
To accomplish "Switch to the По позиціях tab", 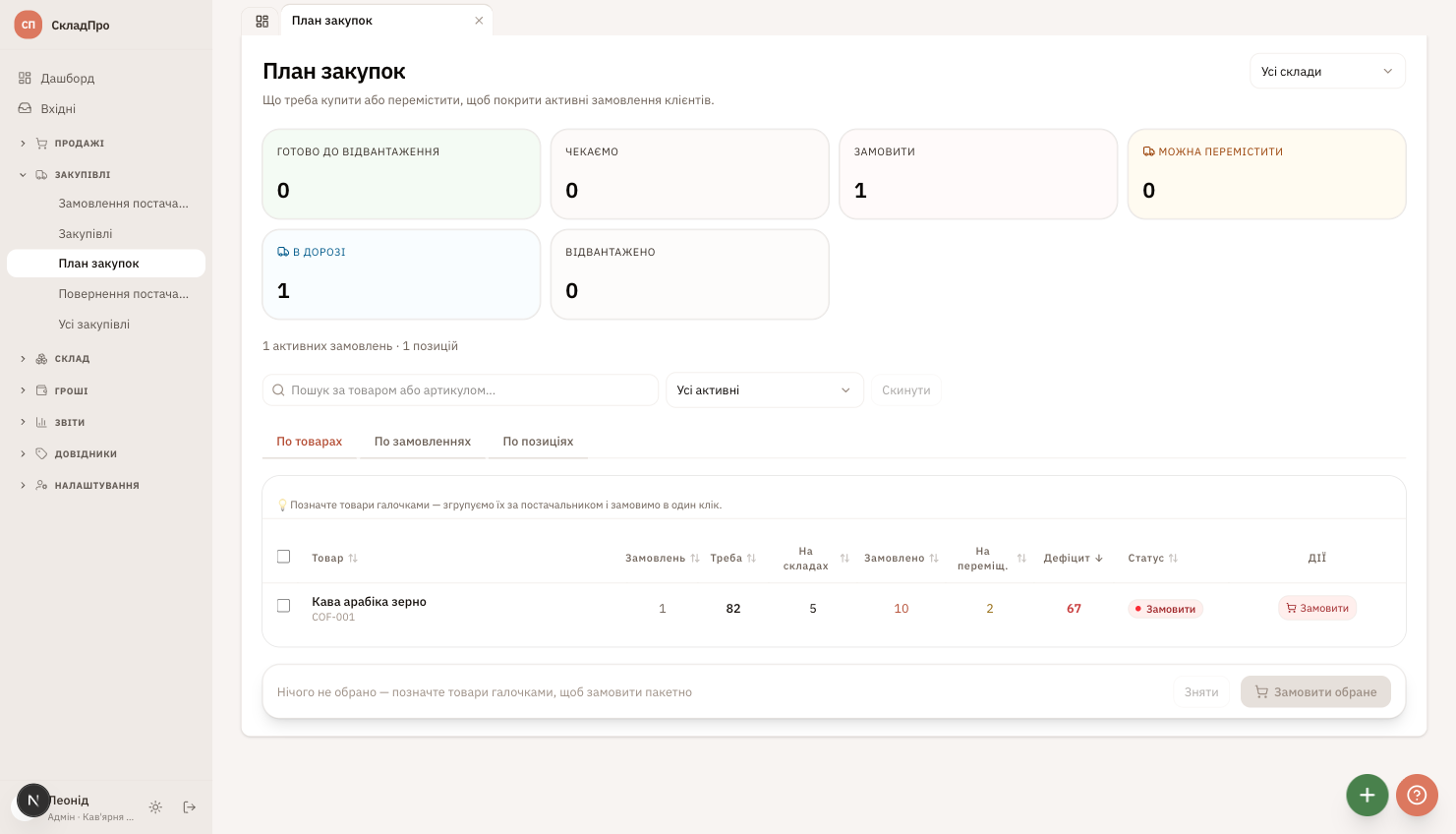I will pyautogui.click(x=538, y=442).
